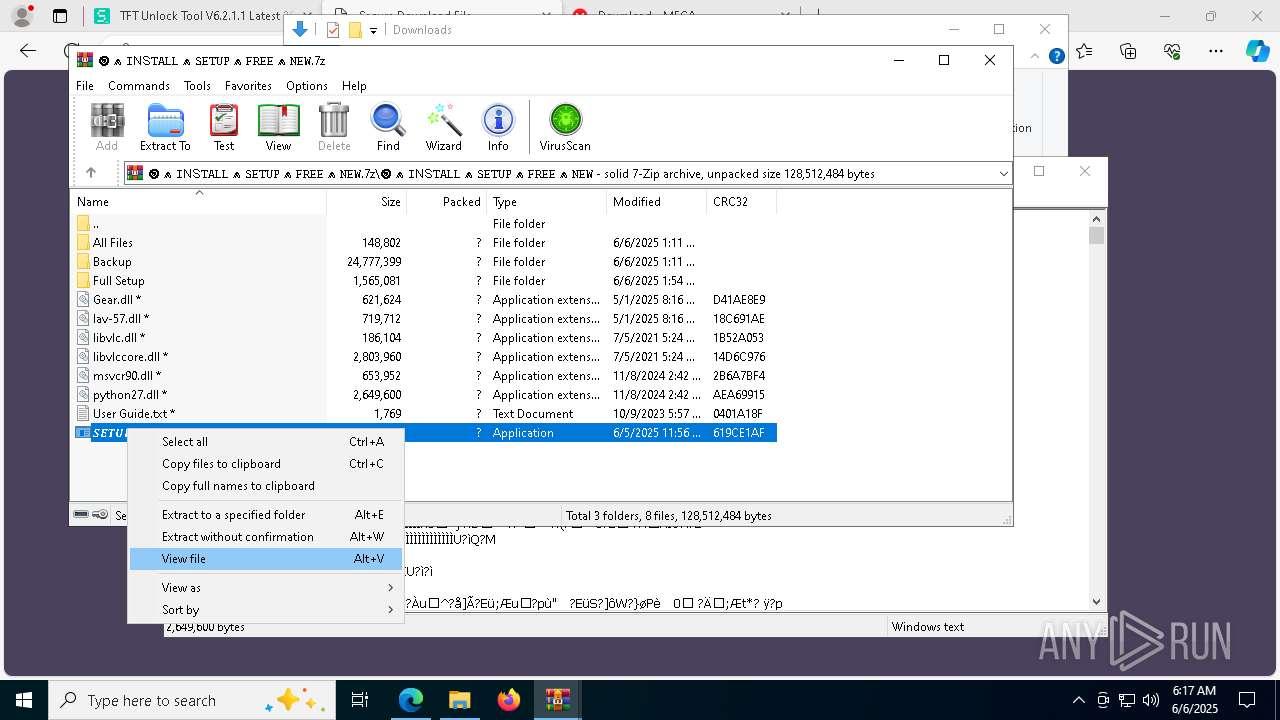
Task: Select the Backup folder icon
Action: 84,262
